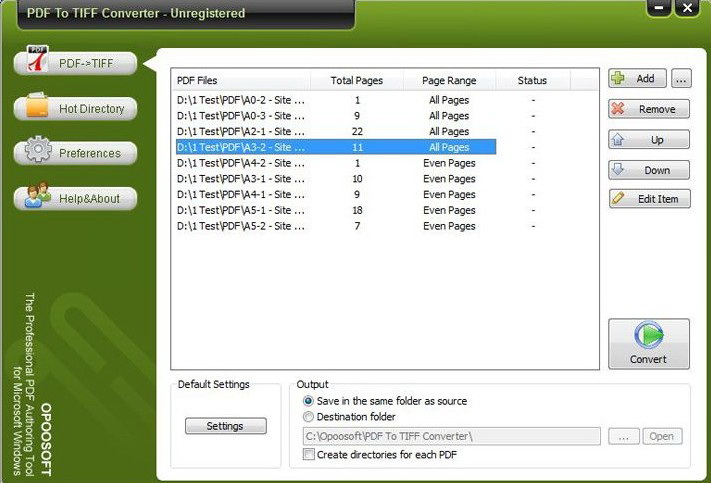This screenshot has height=483, width=711.
Task: Click All Pages in the A0-2 row
Action: pos(449,100)
